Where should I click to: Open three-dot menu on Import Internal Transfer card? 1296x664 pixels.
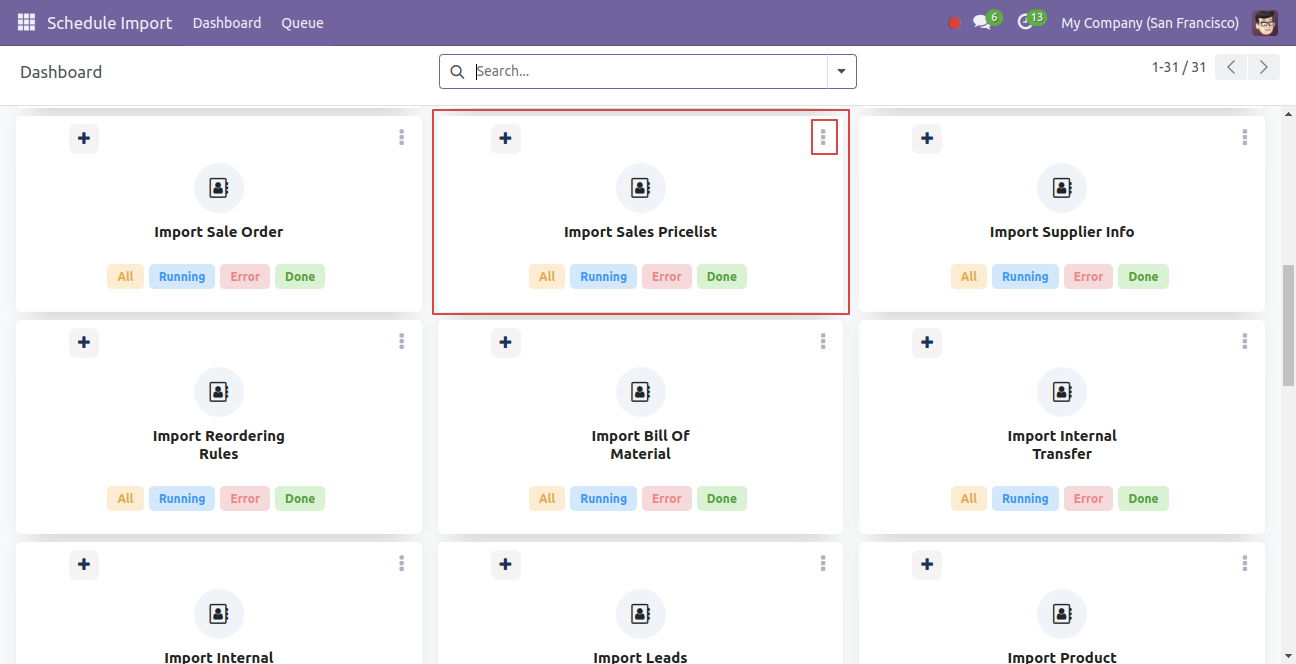tap(1245, 341)
